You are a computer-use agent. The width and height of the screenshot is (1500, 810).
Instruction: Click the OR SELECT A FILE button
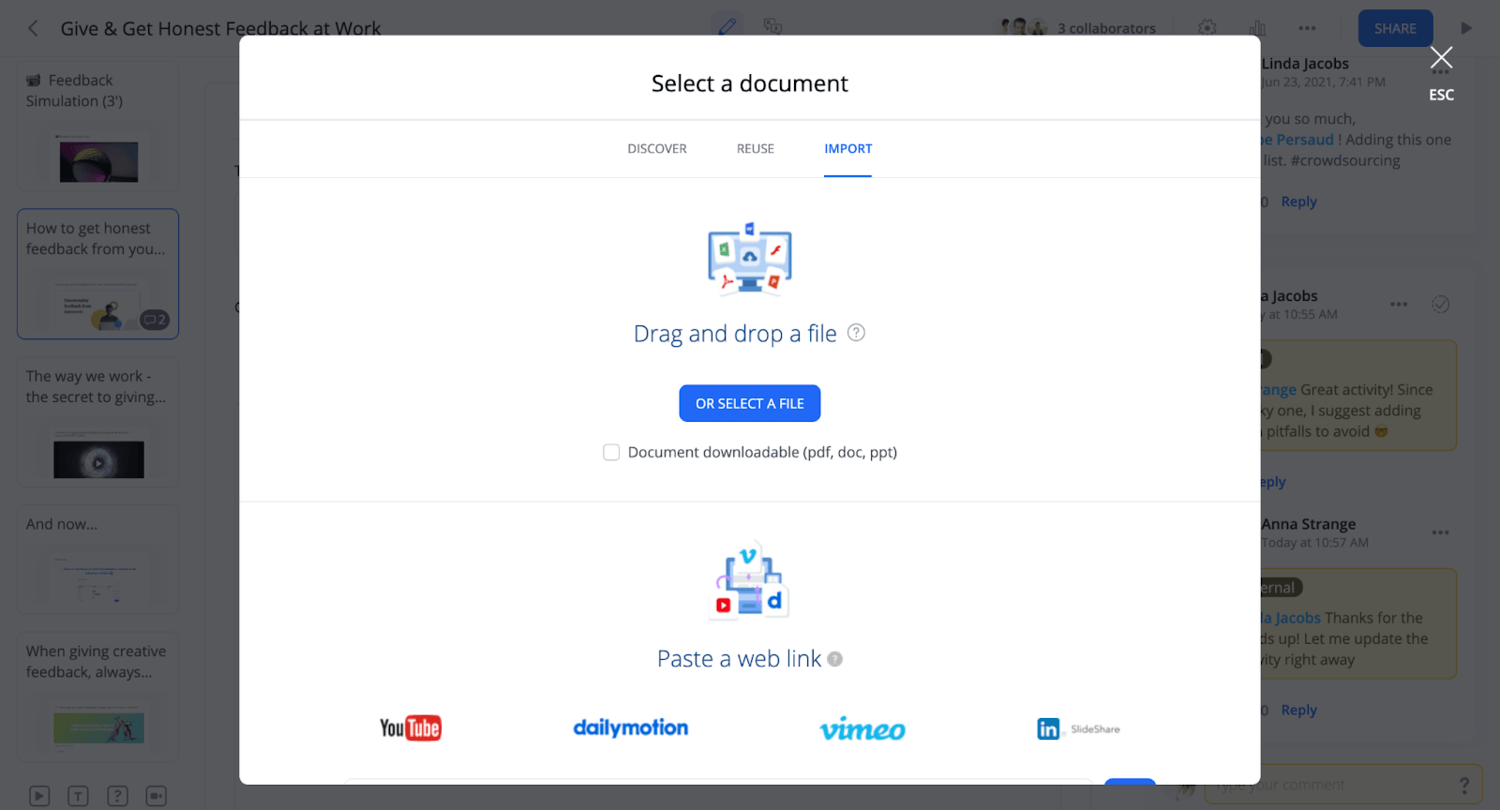point(749,403)
